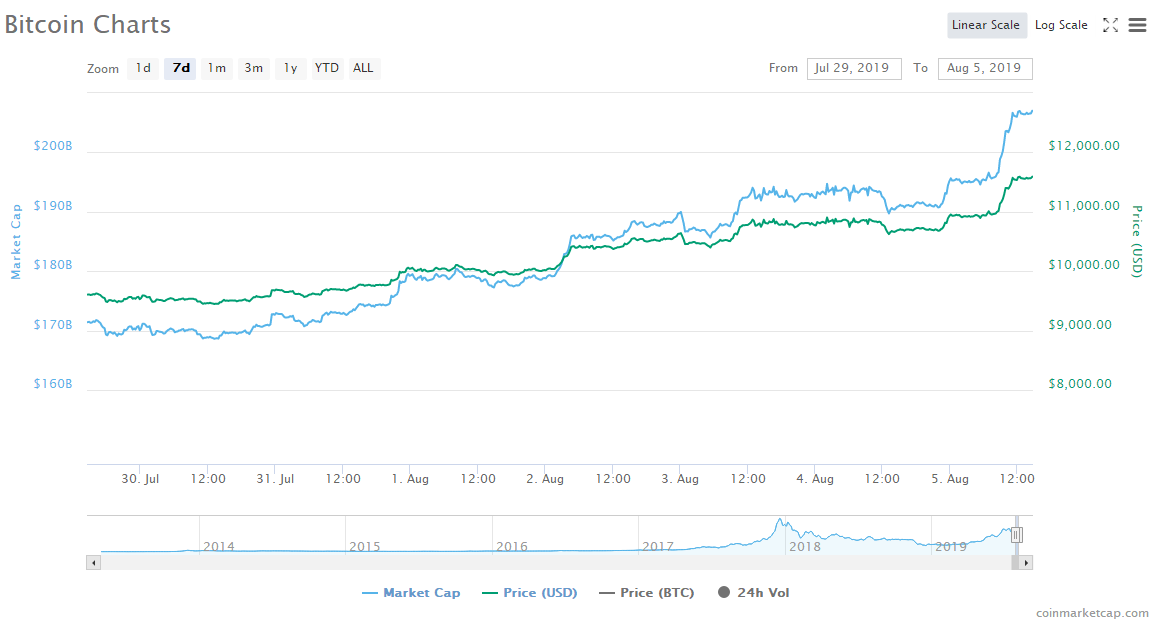The width and height of the screenshot is (1158, 625).
Task: Select YTD zoom range
Action: point(327,68)
